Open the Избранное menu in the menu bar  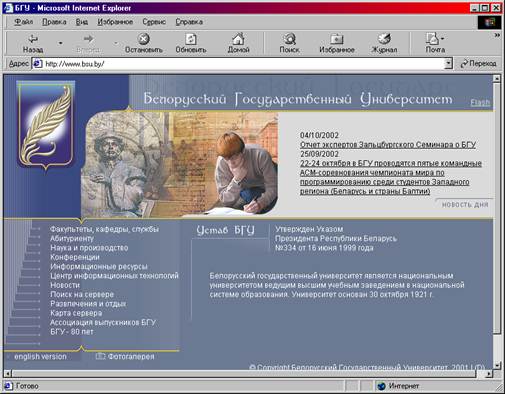[x=115, y=22]
